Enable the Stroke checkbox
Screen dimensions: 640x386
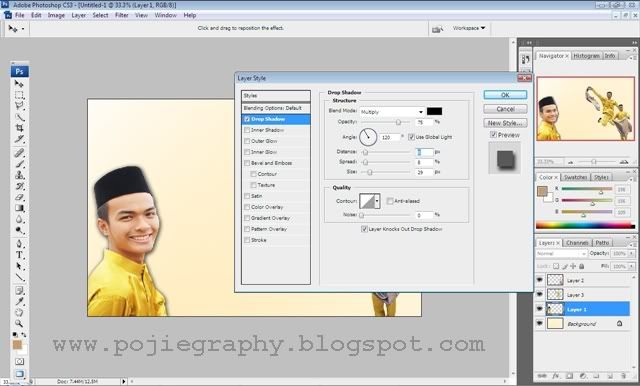point(247,240)
